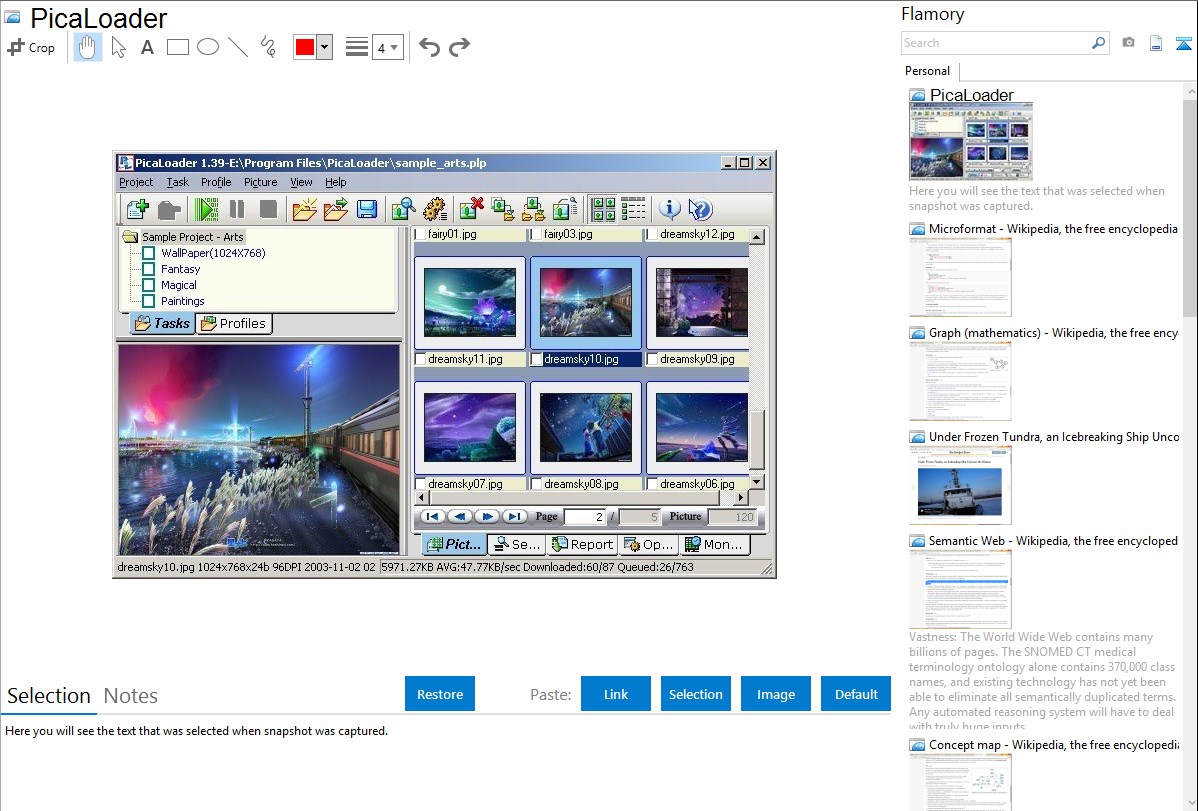Switch to the Notes tab
This screenshot has width=1198, height=811.
pyautogui.click(x=131, y=696)
